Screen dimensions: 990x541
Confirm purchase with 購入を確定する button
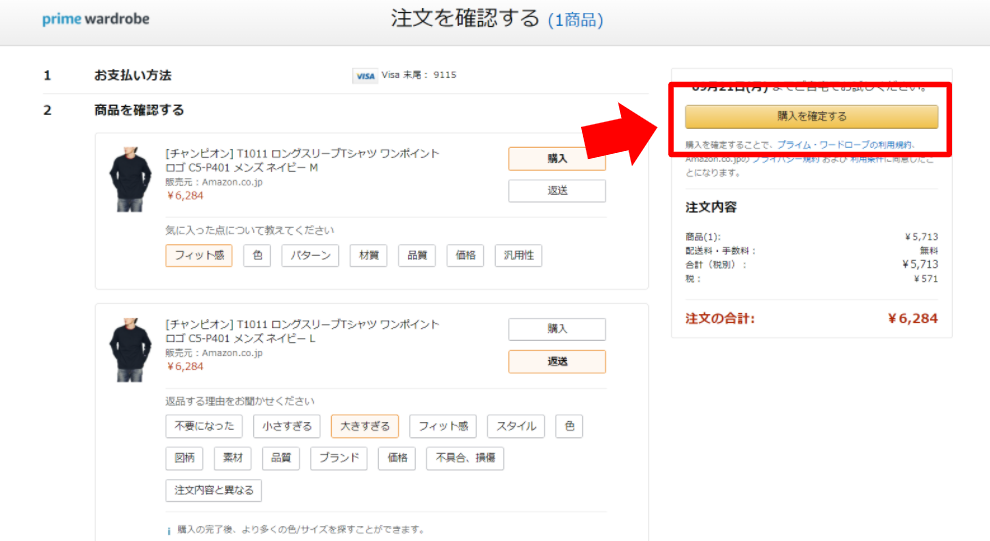pos(811,116)
